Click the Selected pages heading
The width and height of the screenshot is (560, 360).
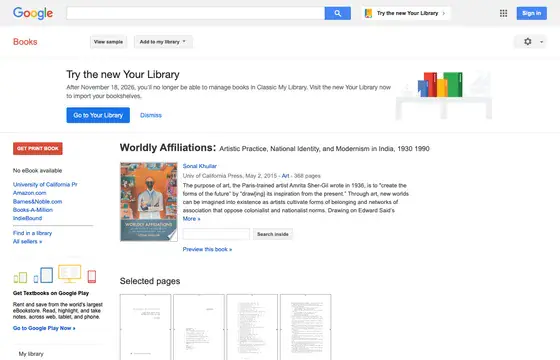point(150,281)
